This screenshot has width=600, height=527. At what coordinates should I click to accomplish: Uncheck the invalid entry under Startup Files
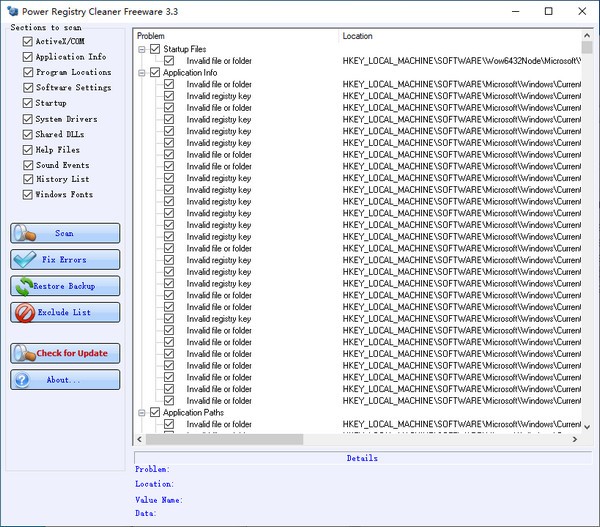pos(169,61)
